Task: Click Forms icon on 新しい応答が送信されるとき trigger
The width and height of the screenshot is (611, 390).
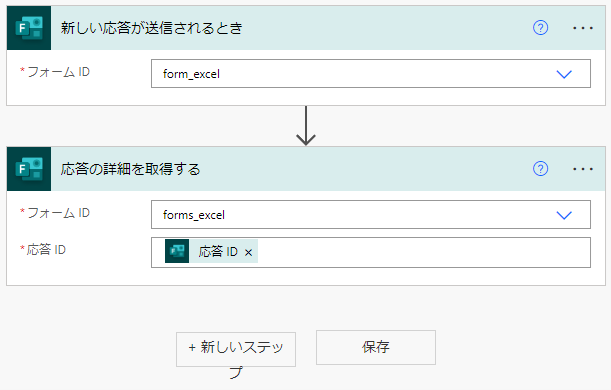Action: [29, 28]
